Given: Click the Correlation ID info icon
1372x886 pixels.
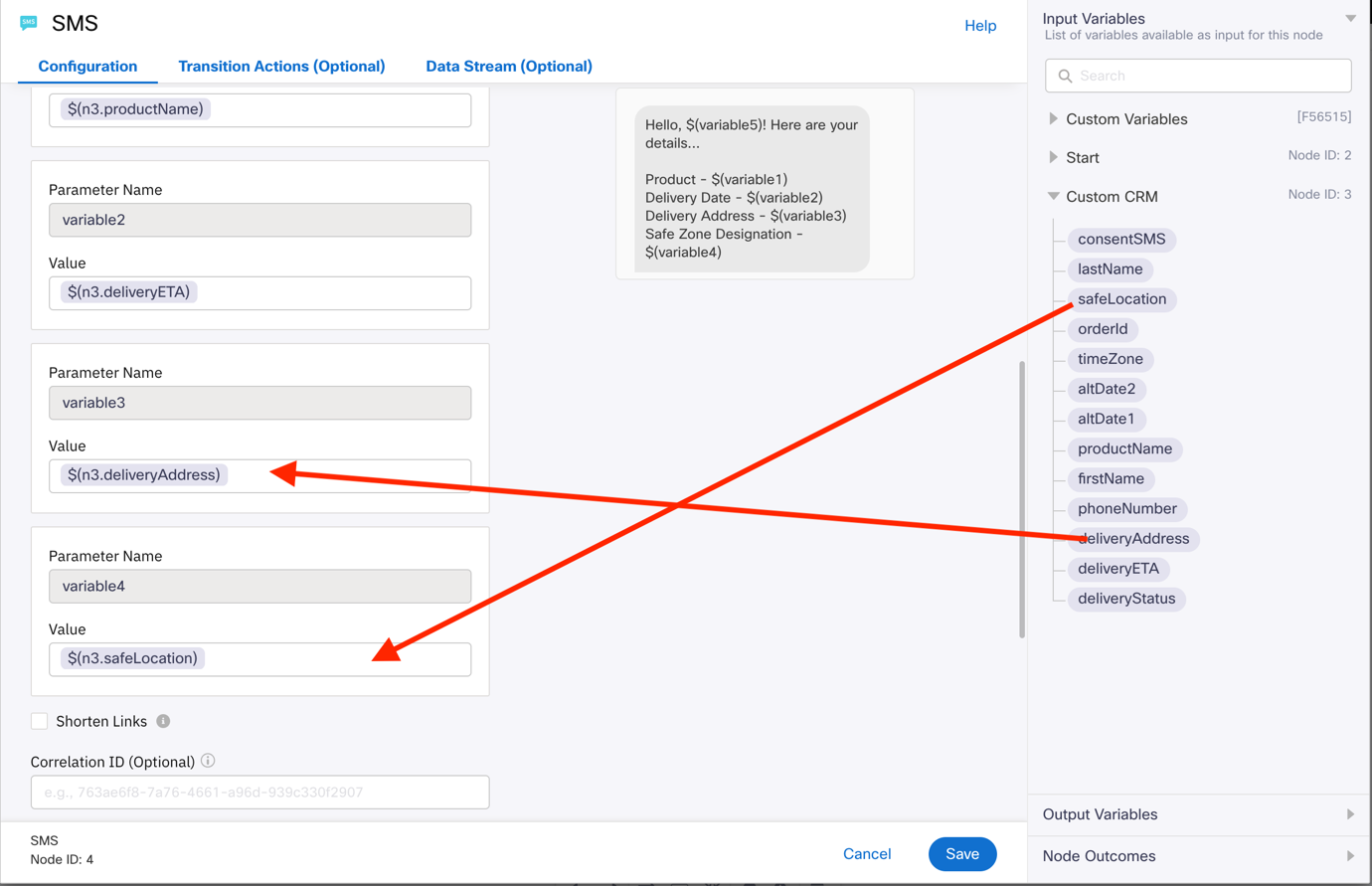Looking at the screenshot, I should click(x=208, y=761).
